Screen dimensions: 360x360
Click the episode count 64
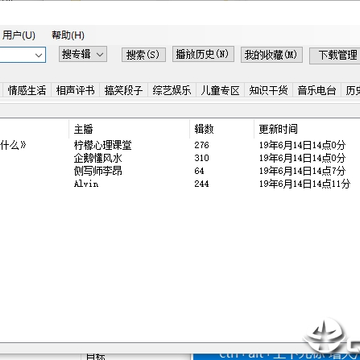[199, 171]
